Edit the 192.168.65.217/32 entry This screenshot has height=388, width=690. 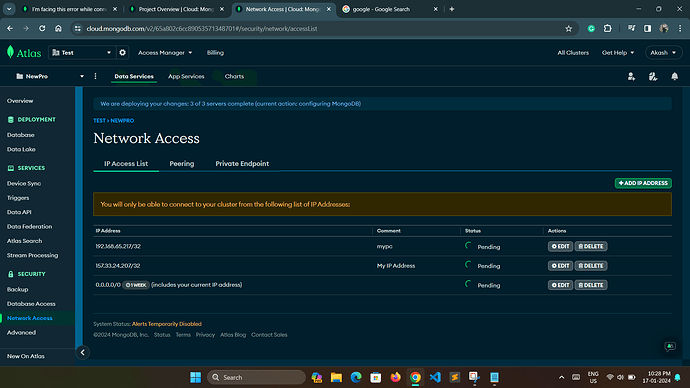pos(560,246)
